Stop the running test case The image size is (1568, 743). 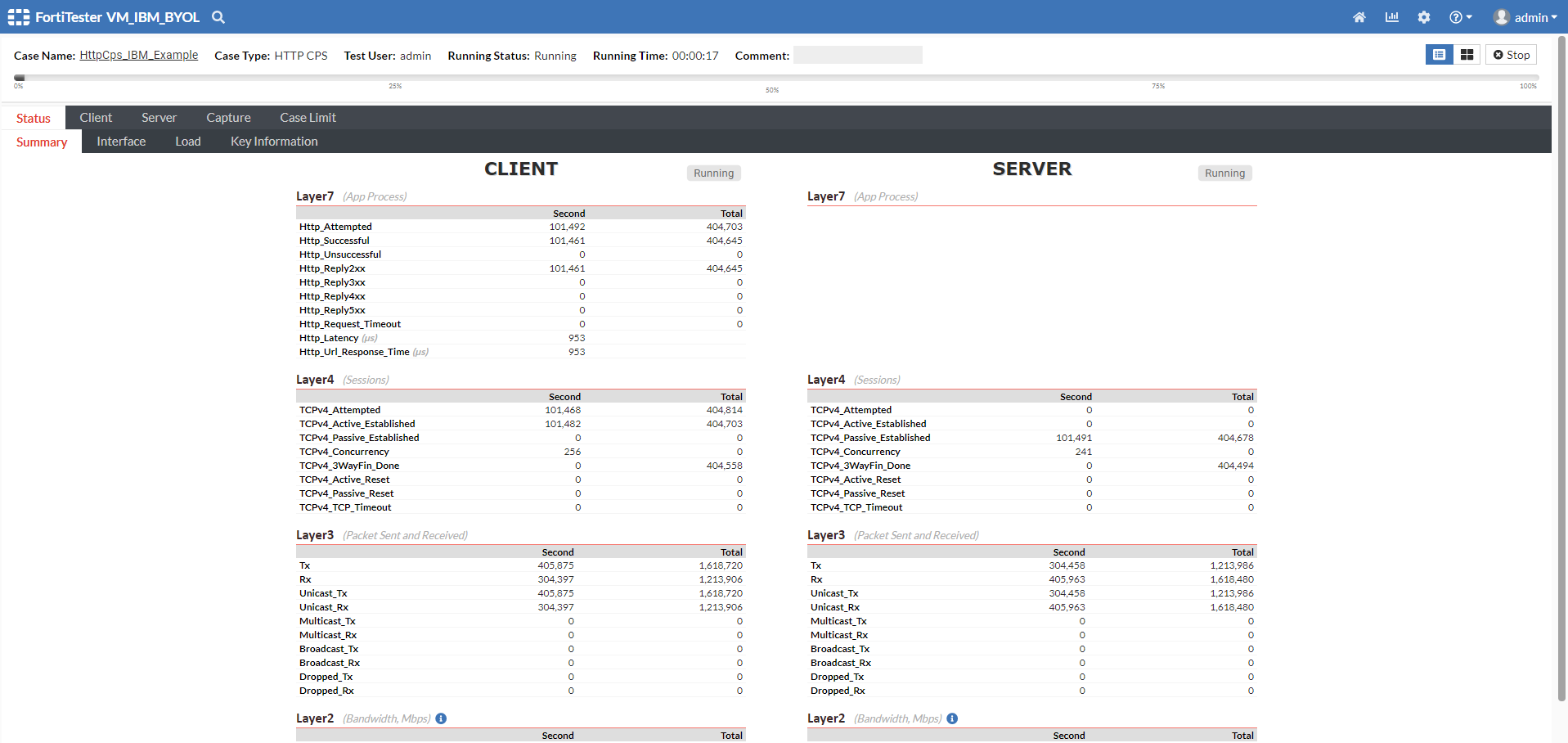point(1511,55)
